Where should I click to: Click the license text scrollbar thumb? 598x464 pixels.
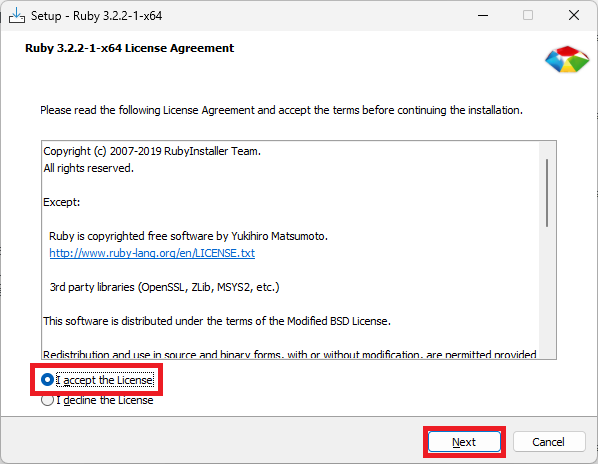coord(547,193)
